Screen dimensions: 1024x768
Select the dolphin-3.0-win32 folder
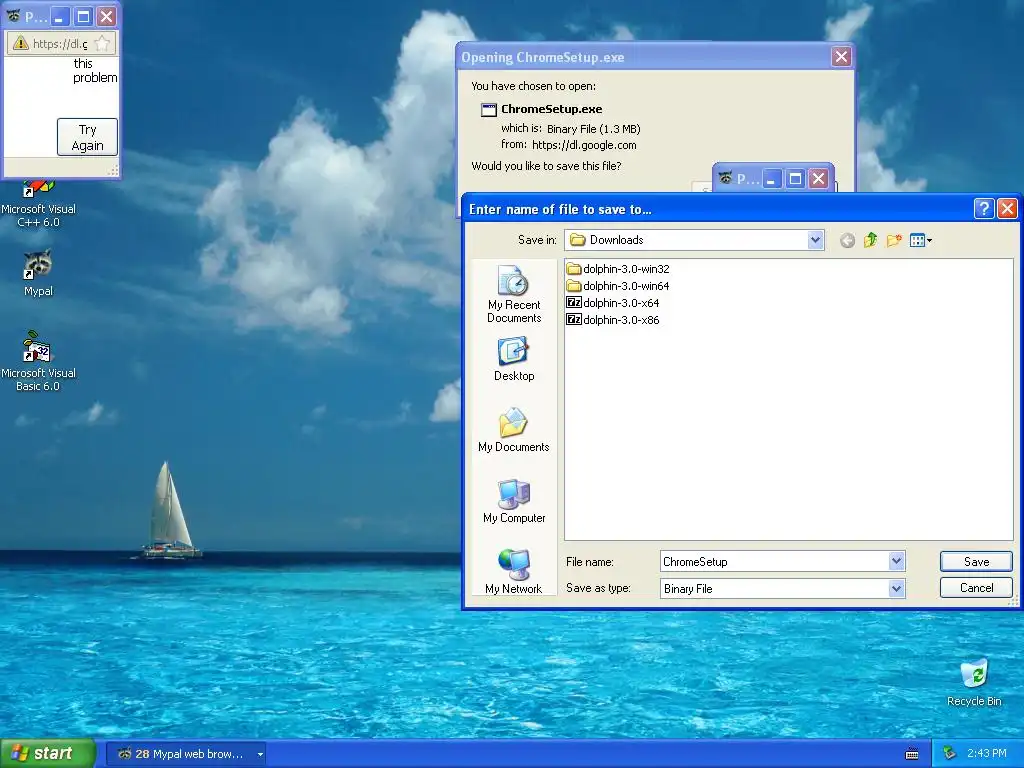click(618, 269)
